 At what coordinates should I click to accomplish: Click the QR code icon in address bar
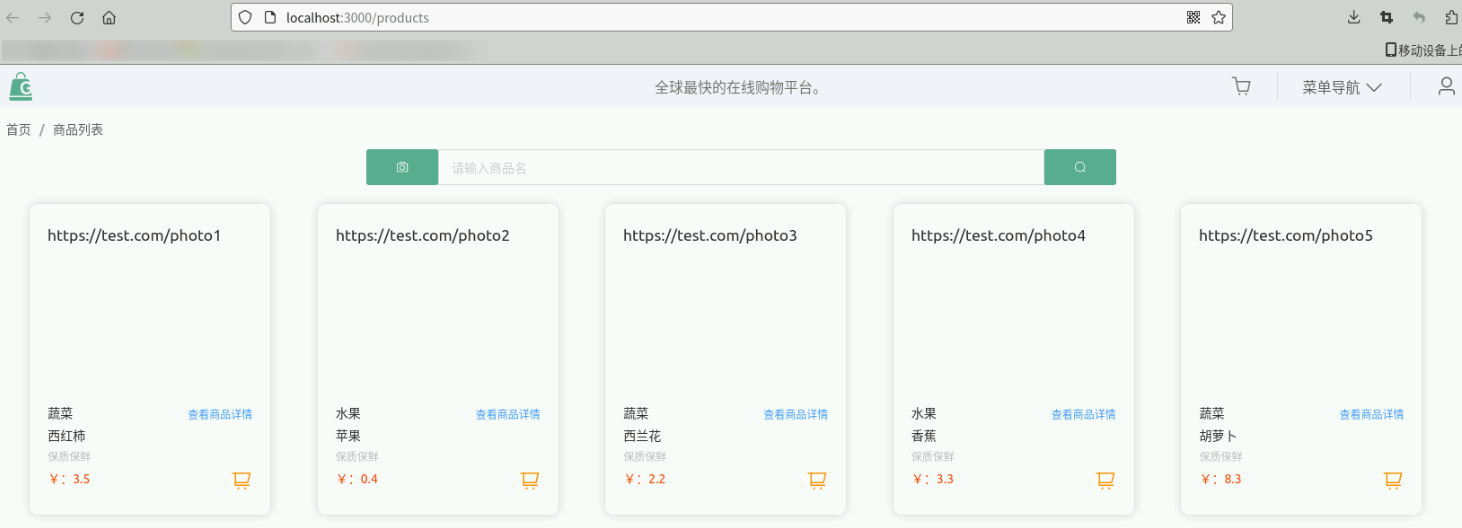pos(1193,17)
